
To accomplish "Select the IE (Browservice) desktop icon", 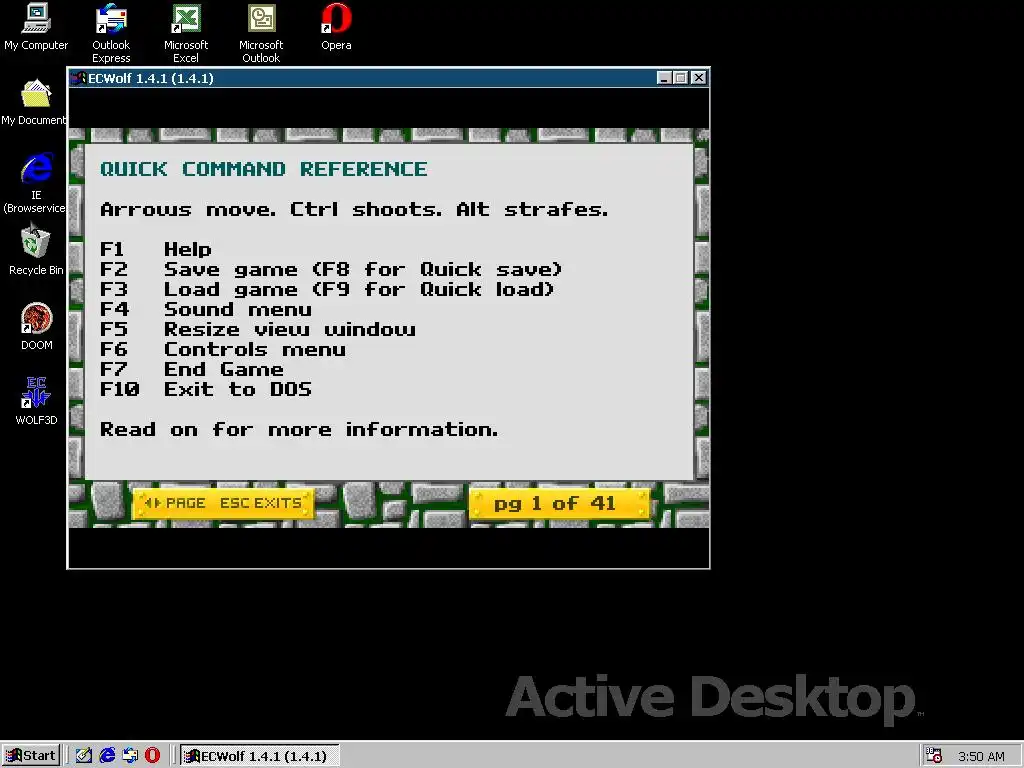I will [35, 184].
